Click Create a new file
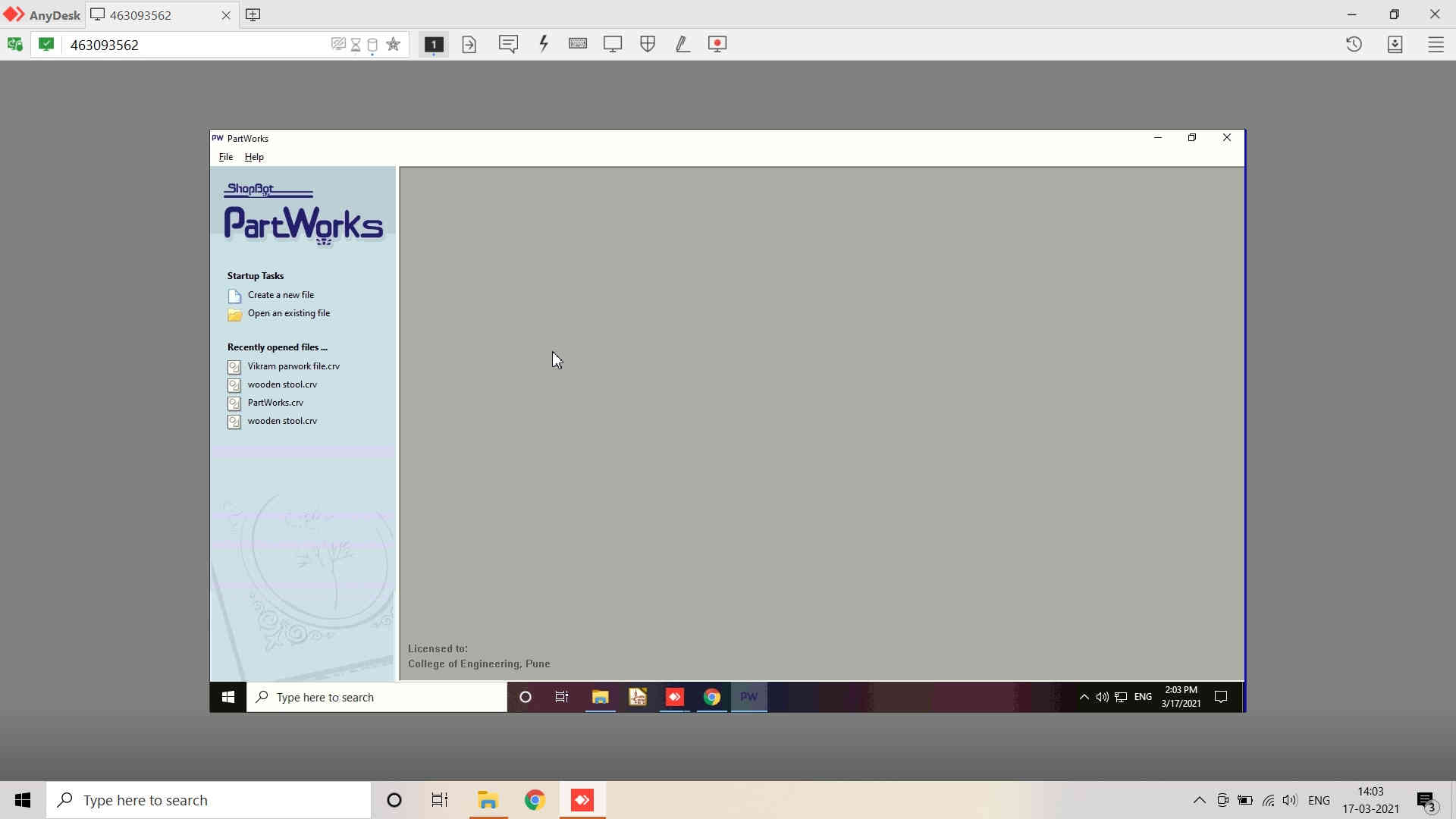This screenshot has width=1456, height=819. click(x=281, y=295)
